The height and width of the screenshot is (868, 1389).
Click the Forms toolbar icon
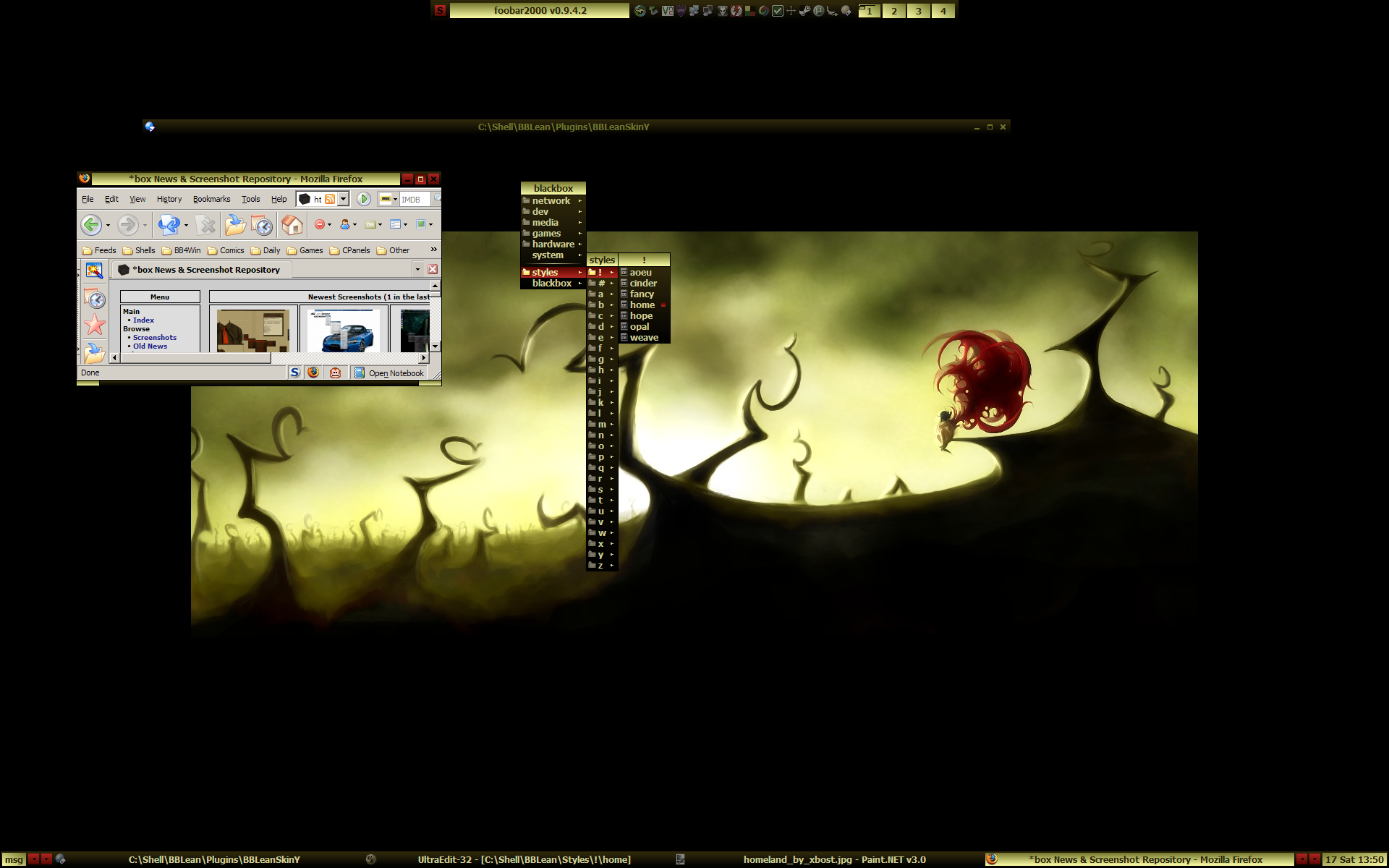(396, 225)
